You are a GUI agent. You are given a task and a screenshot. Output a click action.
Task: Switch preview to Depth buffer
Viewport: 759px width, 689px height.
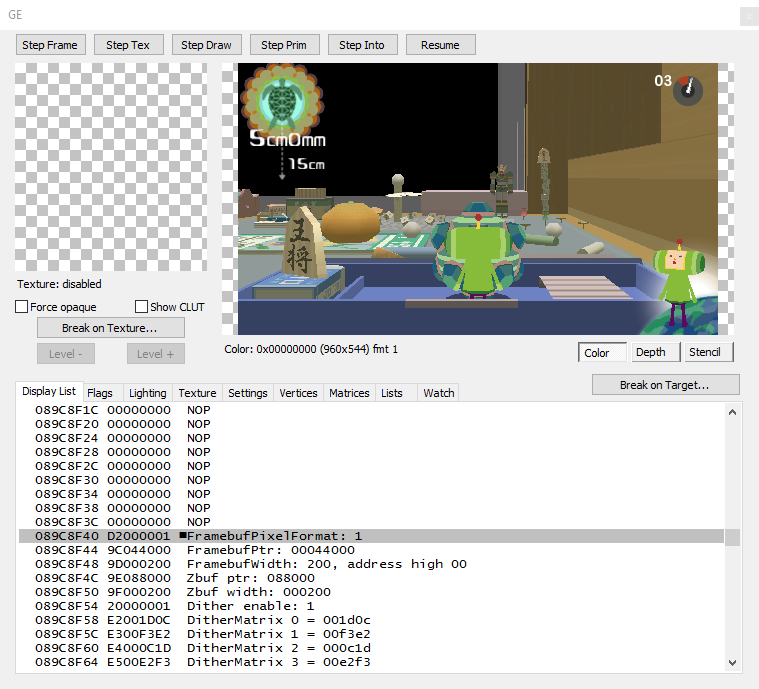650,352
